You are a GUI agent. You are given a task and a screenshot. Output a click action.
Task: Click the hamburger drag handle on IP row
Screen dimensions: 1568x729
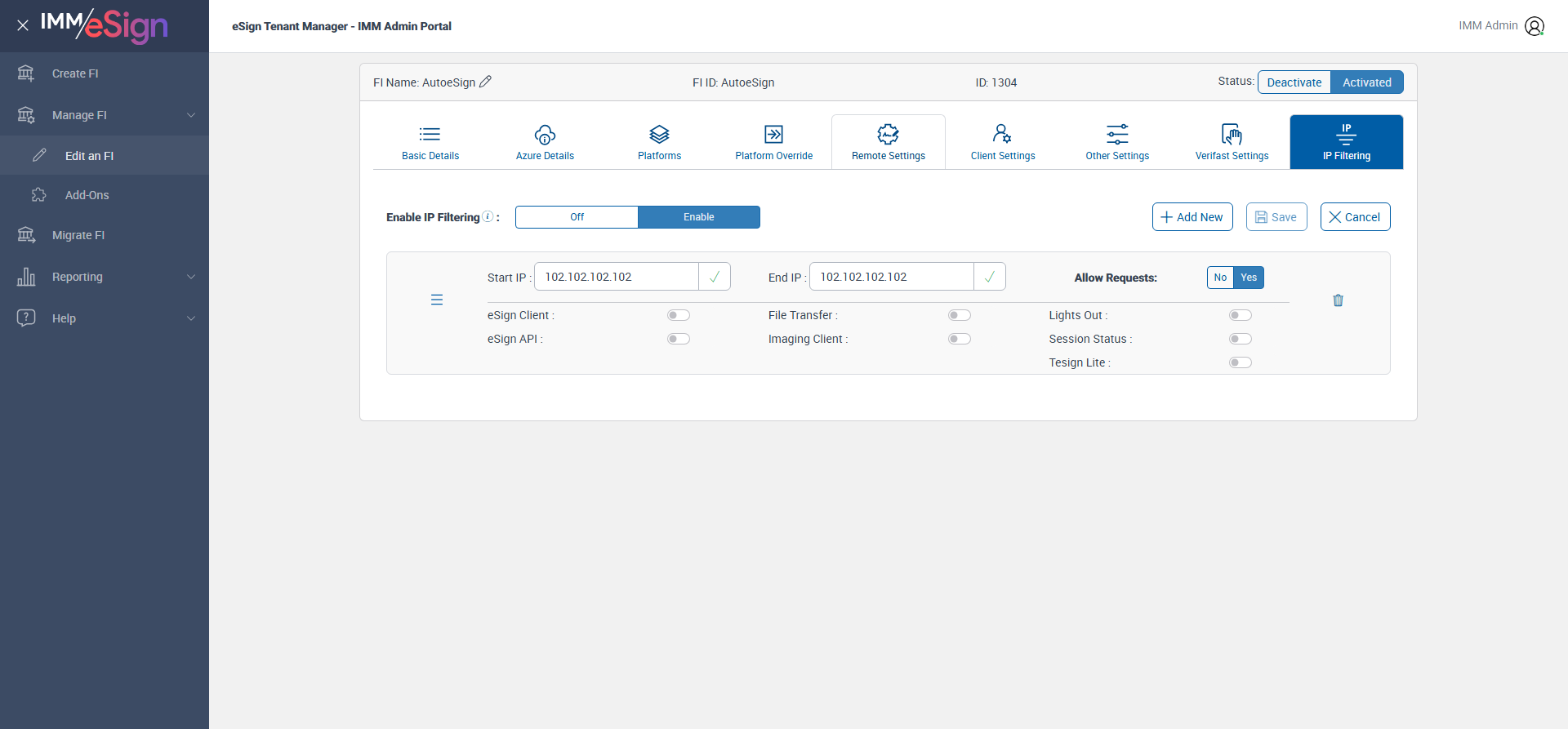(437, 300)
